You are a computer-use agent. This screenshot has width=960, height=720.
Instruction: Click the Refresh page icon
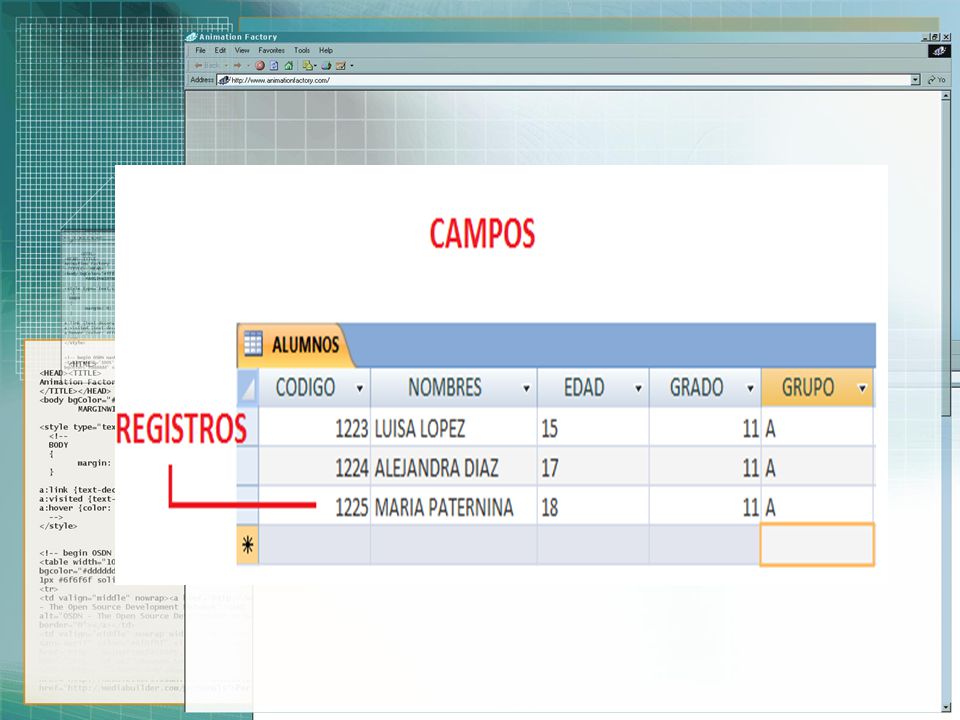(x=274, y=66)
